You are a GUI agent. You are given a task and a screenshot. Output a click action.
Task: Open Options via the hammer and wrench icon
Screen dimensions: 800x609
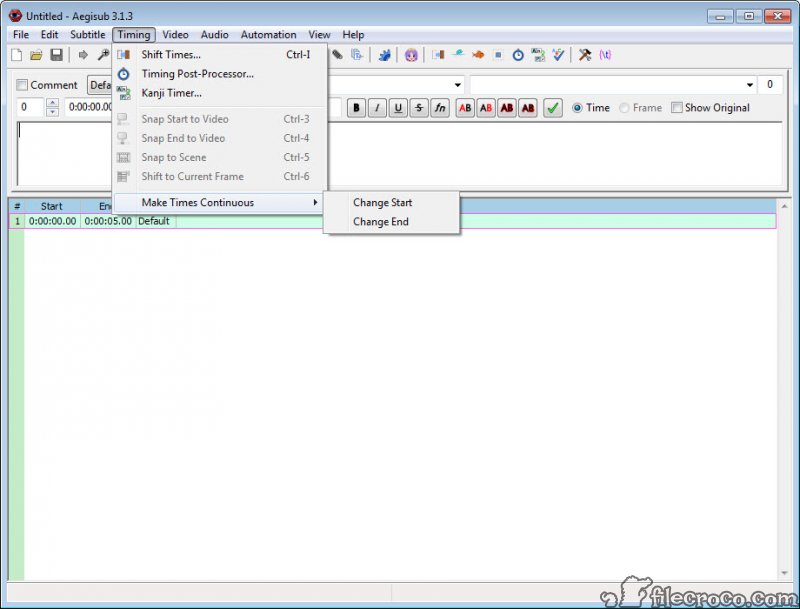(x=585, y=55)
